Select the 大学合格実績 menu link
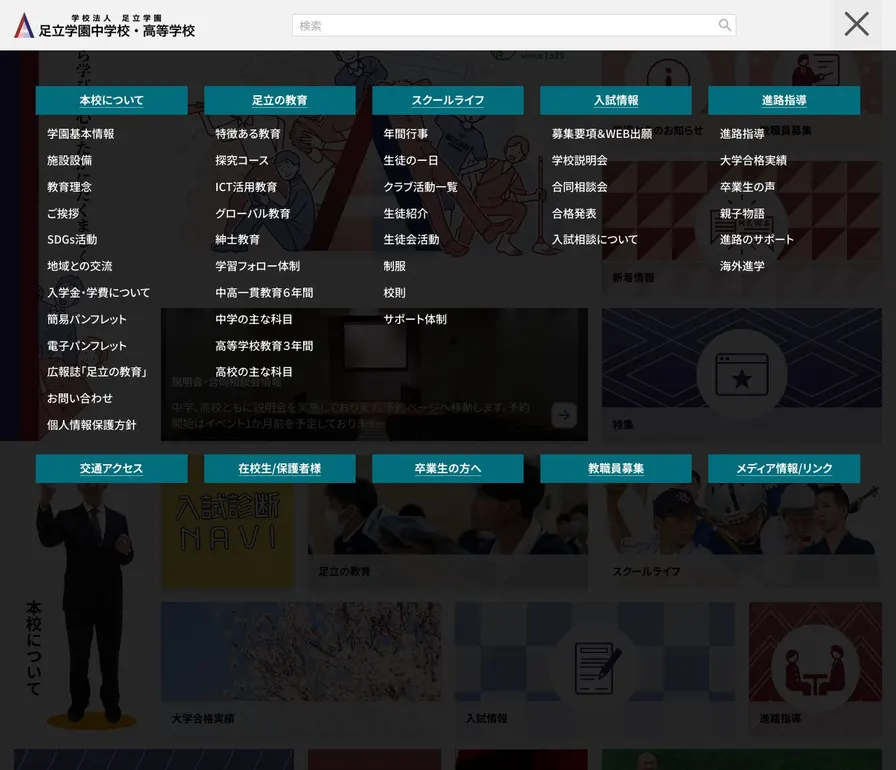 [x=753, y=161]
